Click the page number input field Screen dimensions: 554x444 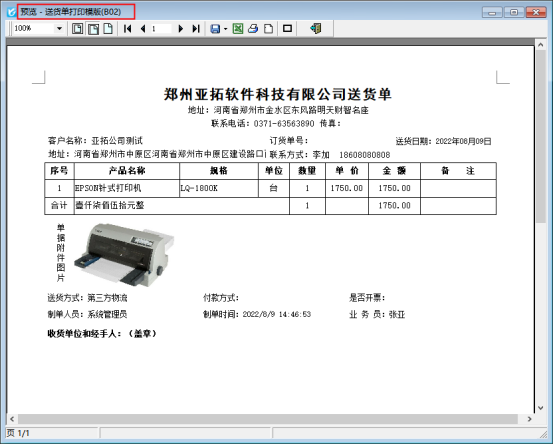click(x=161, y=29)
